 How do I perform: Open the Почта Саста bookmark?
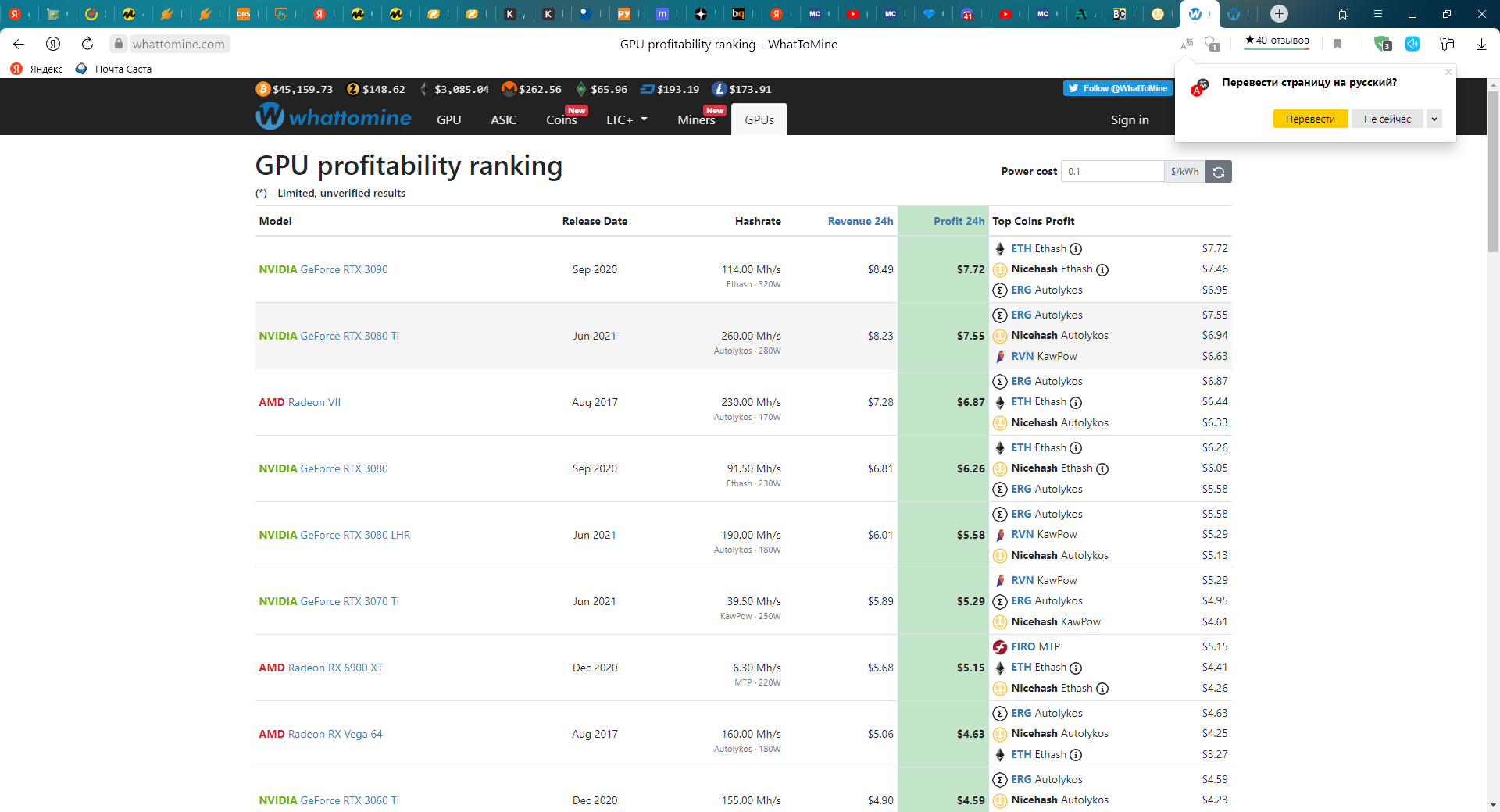pyautogui.click(x=113, y=69)
